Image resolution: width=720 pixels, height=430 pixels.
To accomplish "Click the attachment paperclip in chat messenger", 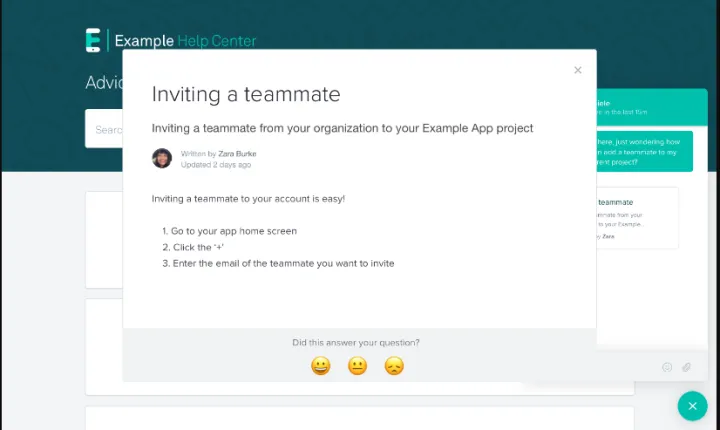I will click(x=686, y=367).
